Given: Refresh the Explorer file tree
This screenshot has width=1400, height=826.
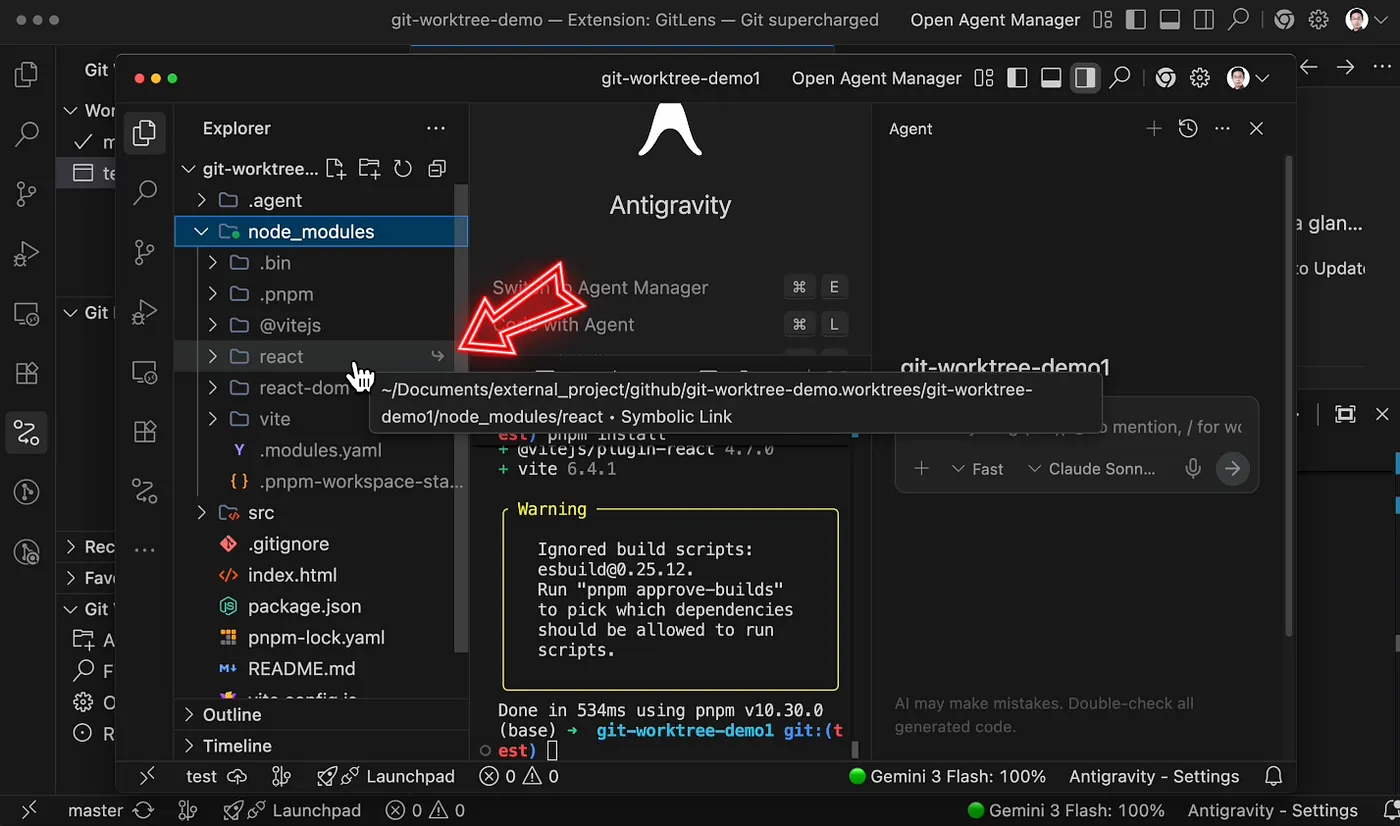Looking at the screenshot, I should (403, 168).
